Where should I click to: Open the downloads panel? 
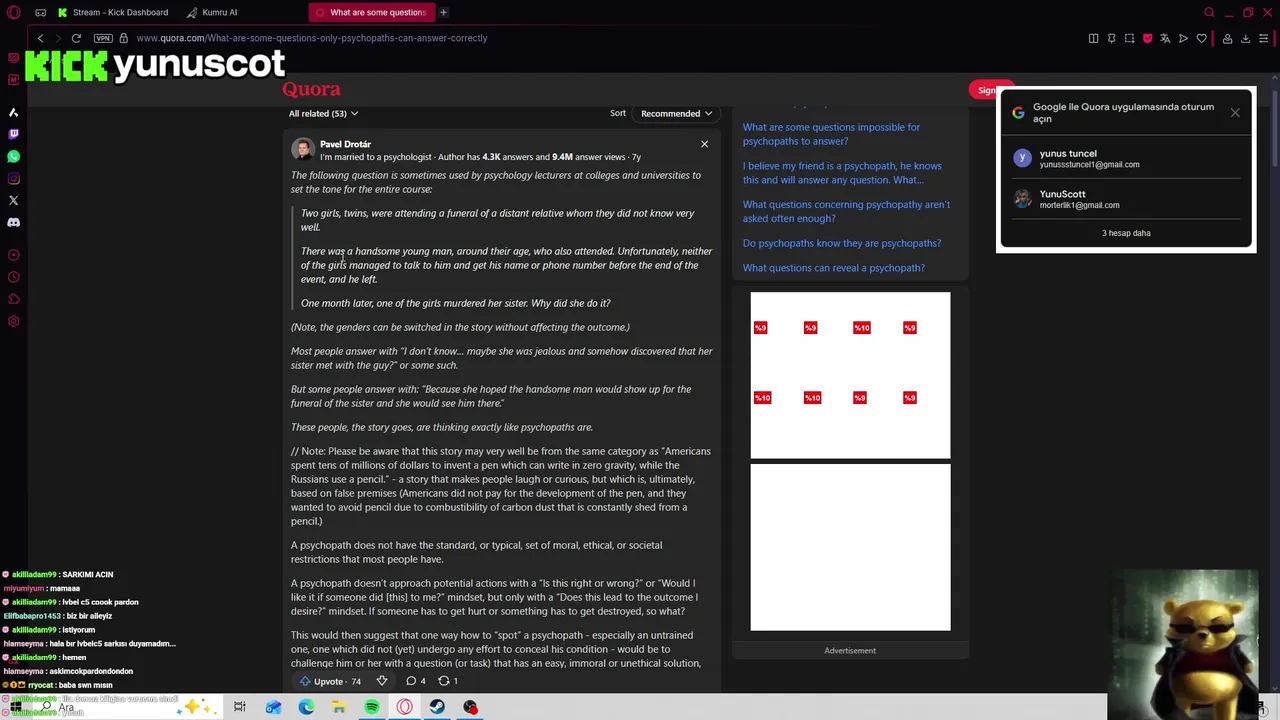[1245, 38]
